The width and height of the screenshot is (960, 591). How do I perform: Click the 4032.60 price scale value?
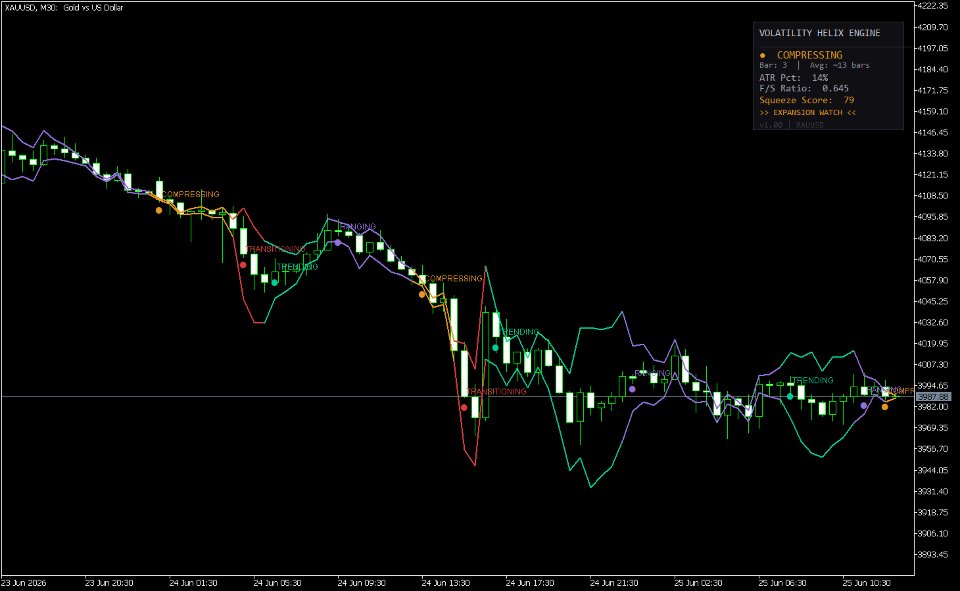[933, 323]
